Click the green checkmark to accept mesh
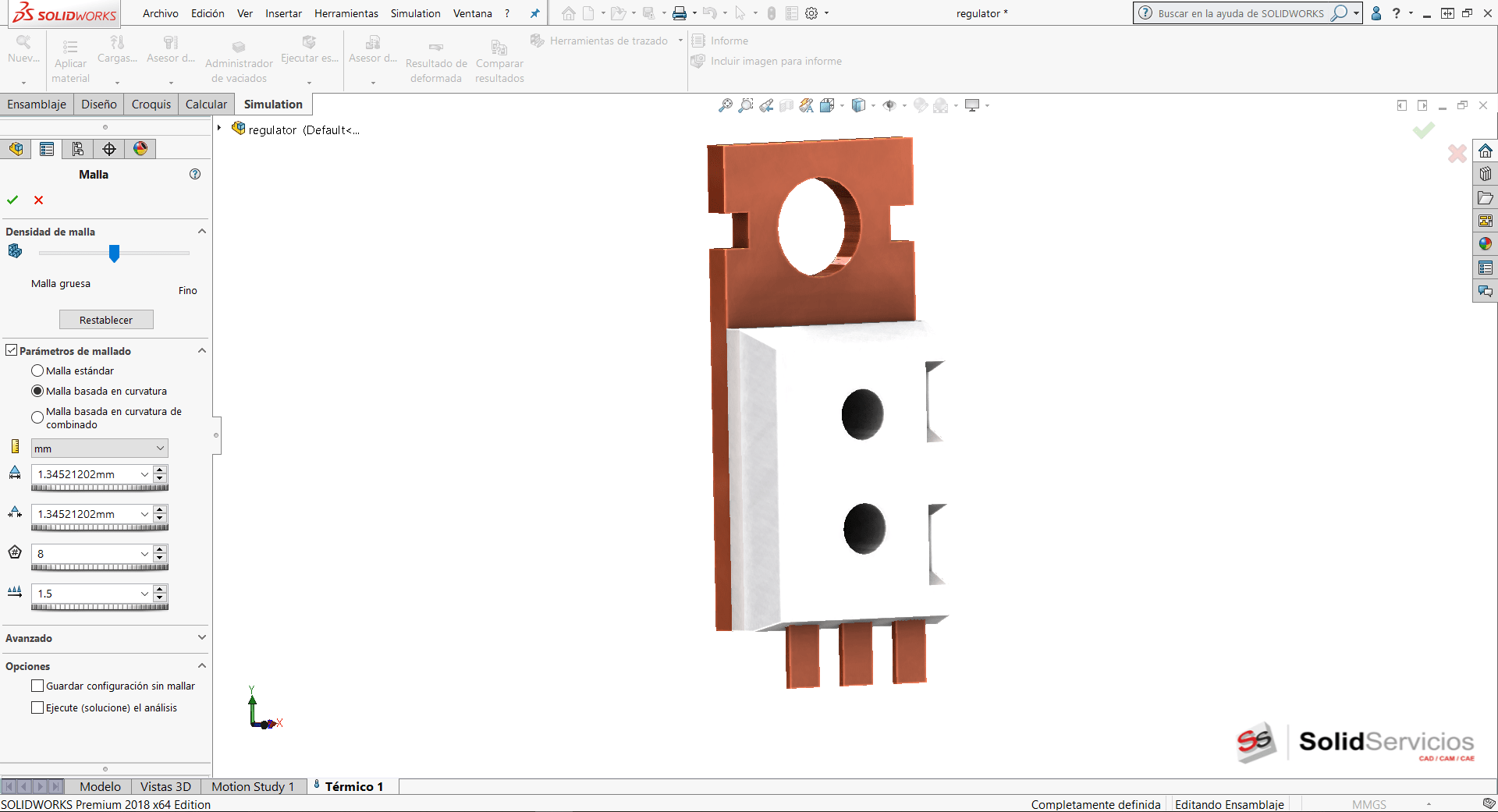Screen dimensions: 1498x812 pyautogui.click(x=12, y=200)
